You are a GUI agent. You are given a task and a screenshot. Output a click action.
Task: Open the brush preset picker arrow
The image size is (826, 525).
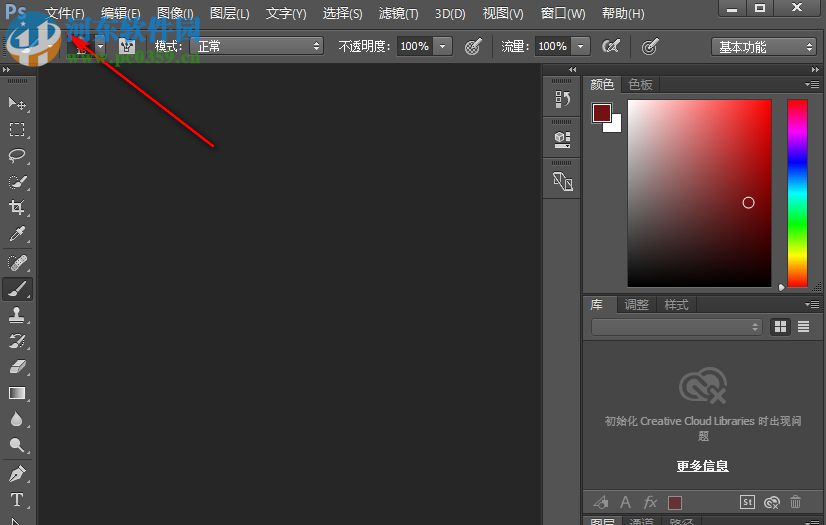[x=101, y=46]
